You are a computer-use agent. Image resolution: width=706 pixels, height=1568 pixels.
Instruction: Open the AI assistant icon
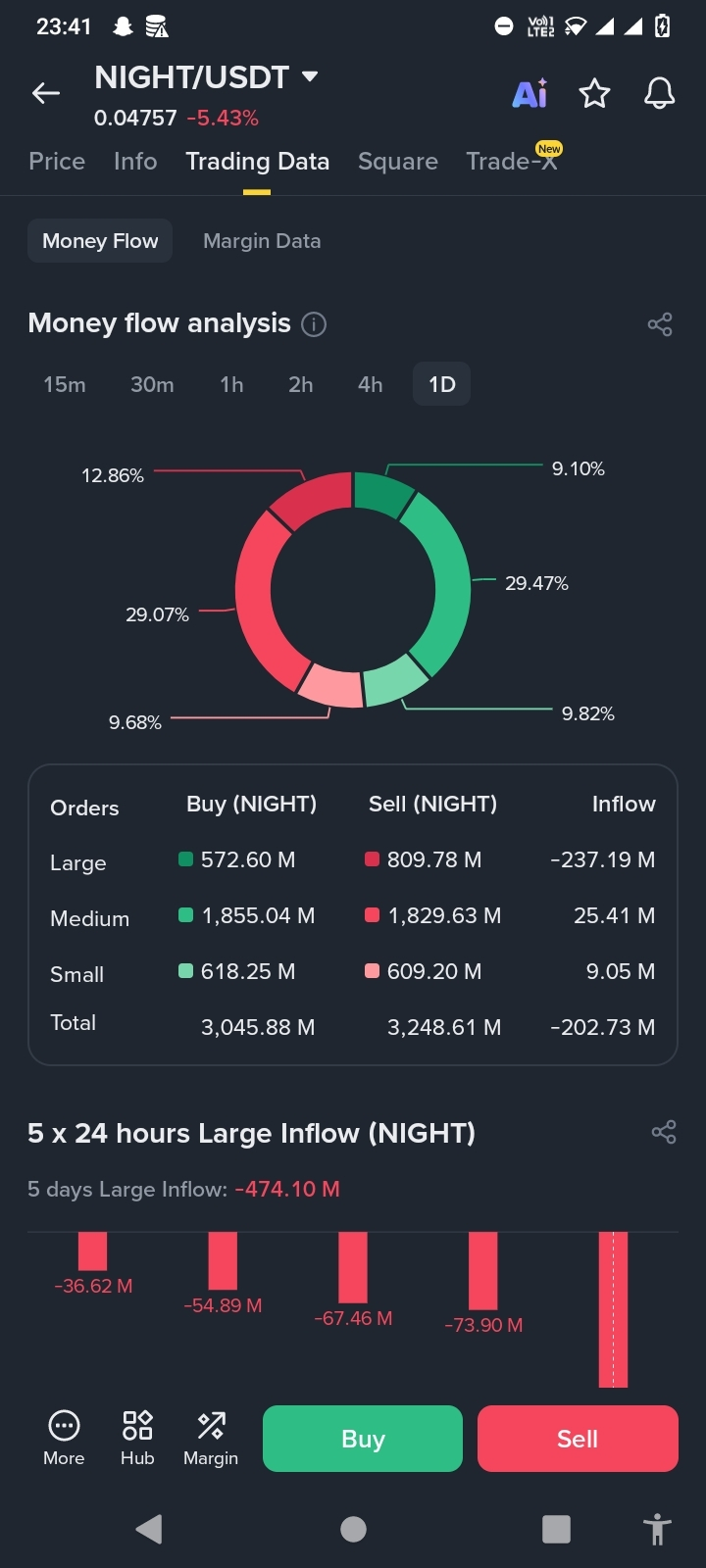(x=530, y=93)
